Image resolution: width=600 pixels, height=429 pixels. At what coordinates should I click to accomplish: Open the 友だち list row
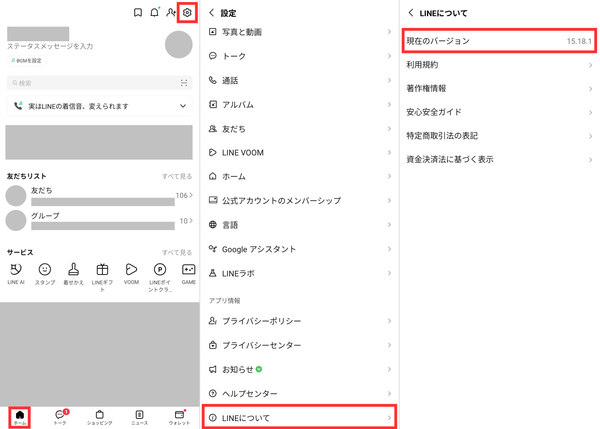point(99,196)
